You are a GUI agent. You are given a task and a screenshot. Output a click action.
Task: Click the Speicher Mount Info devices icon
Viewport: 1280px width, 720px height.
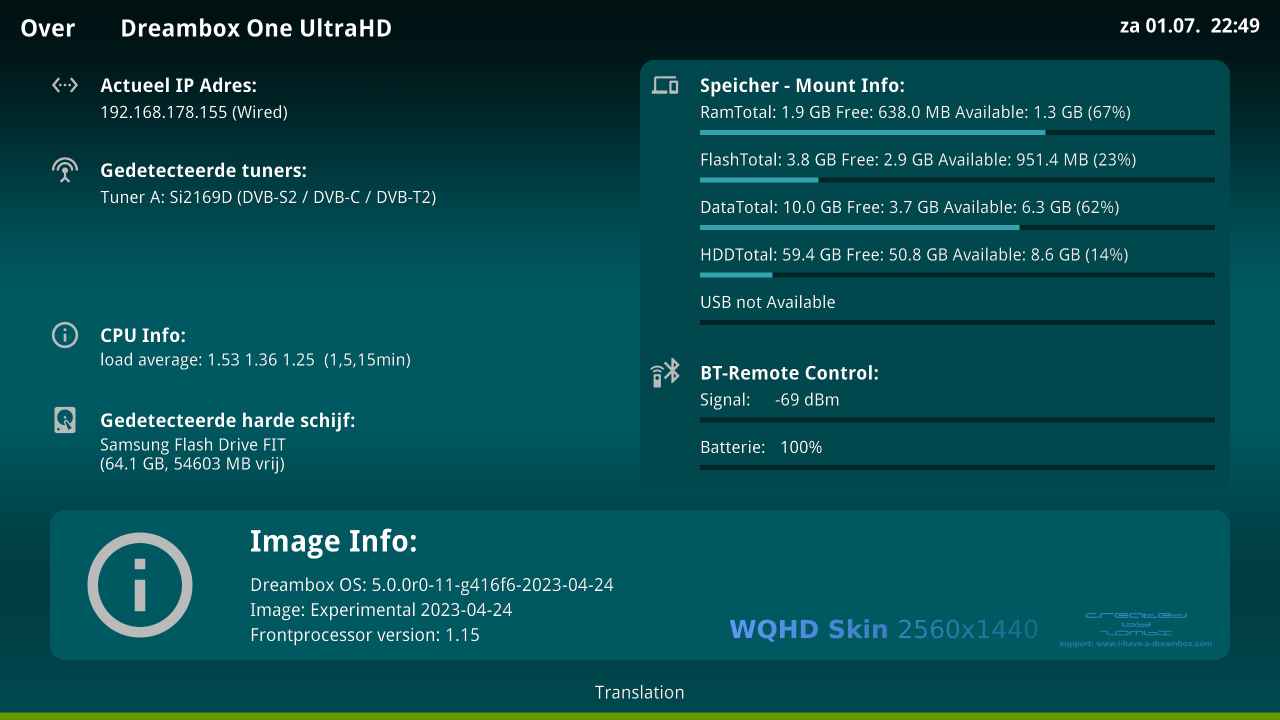[665, 86]
